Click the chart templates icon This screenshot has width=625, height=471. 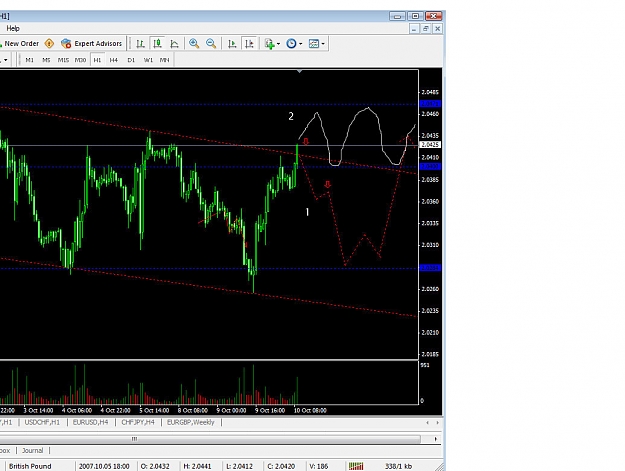314,43
